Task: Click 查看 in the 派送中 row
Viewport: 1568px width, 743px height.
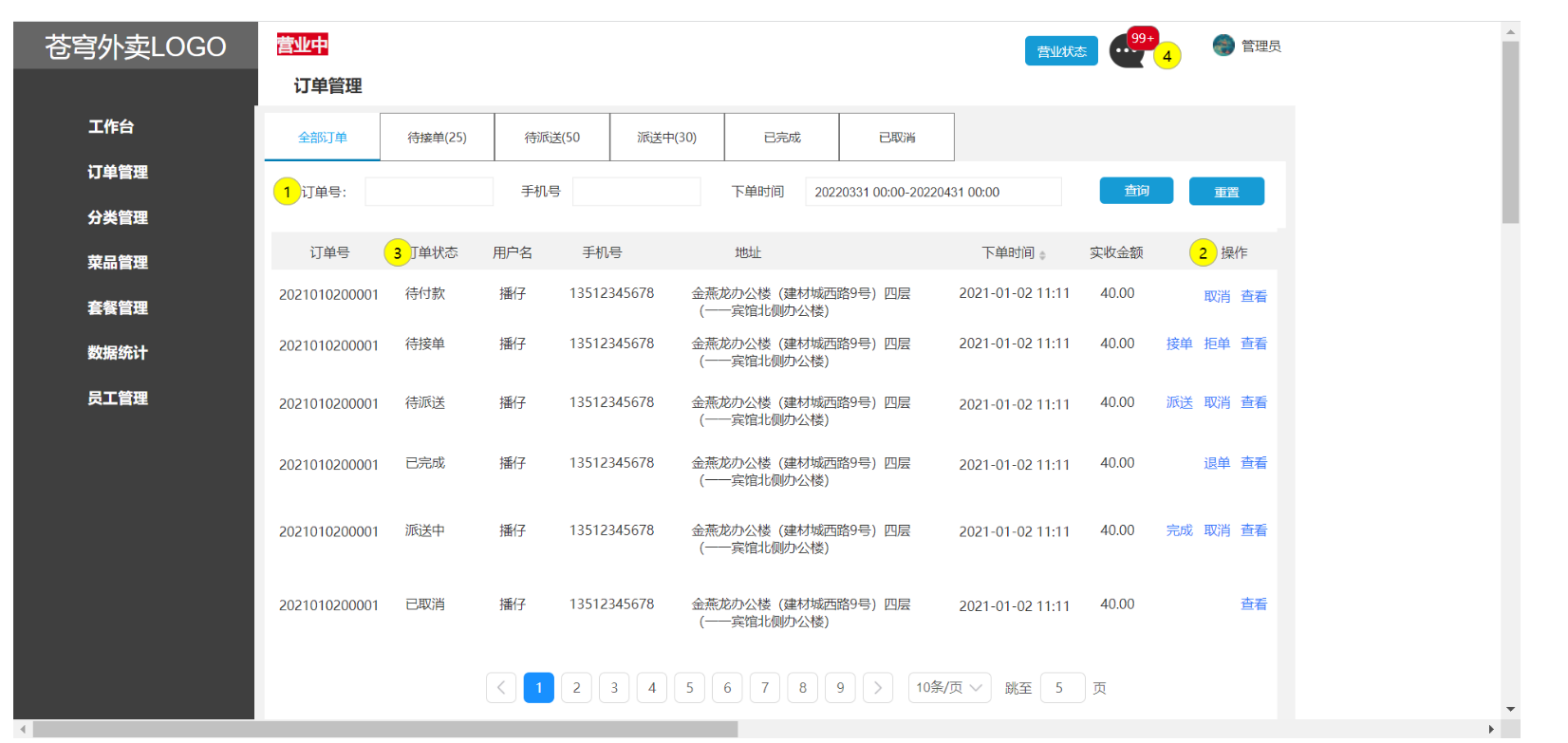Action: (1254, 530)
